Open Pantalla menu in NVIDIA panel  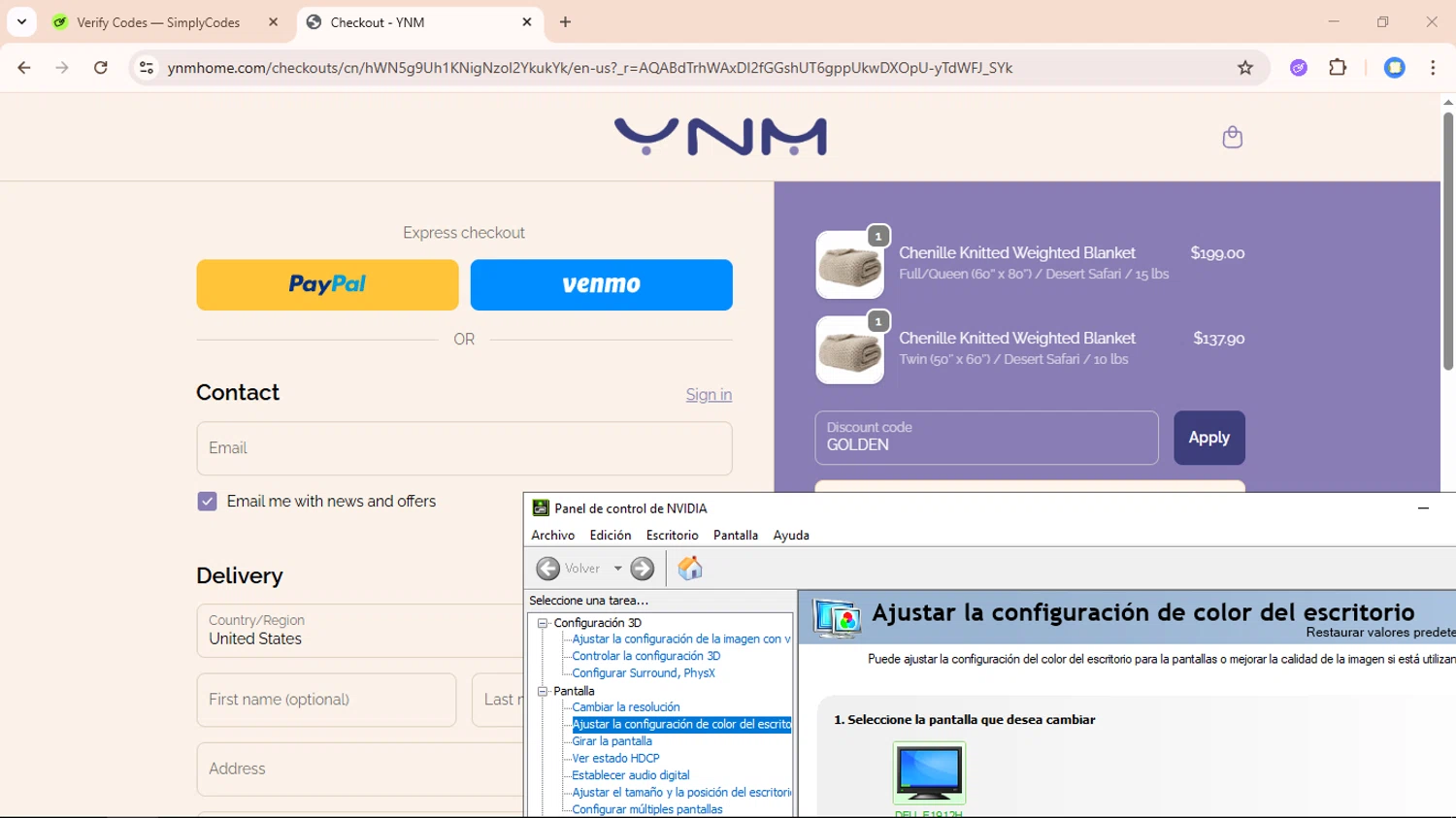pos(736,536)
